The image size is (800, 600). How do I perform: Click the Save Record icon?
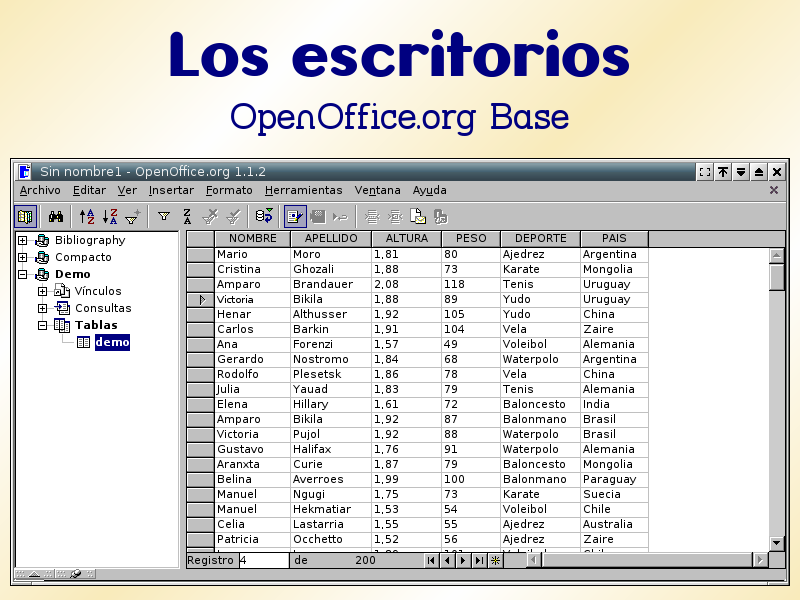coord(318,217)
